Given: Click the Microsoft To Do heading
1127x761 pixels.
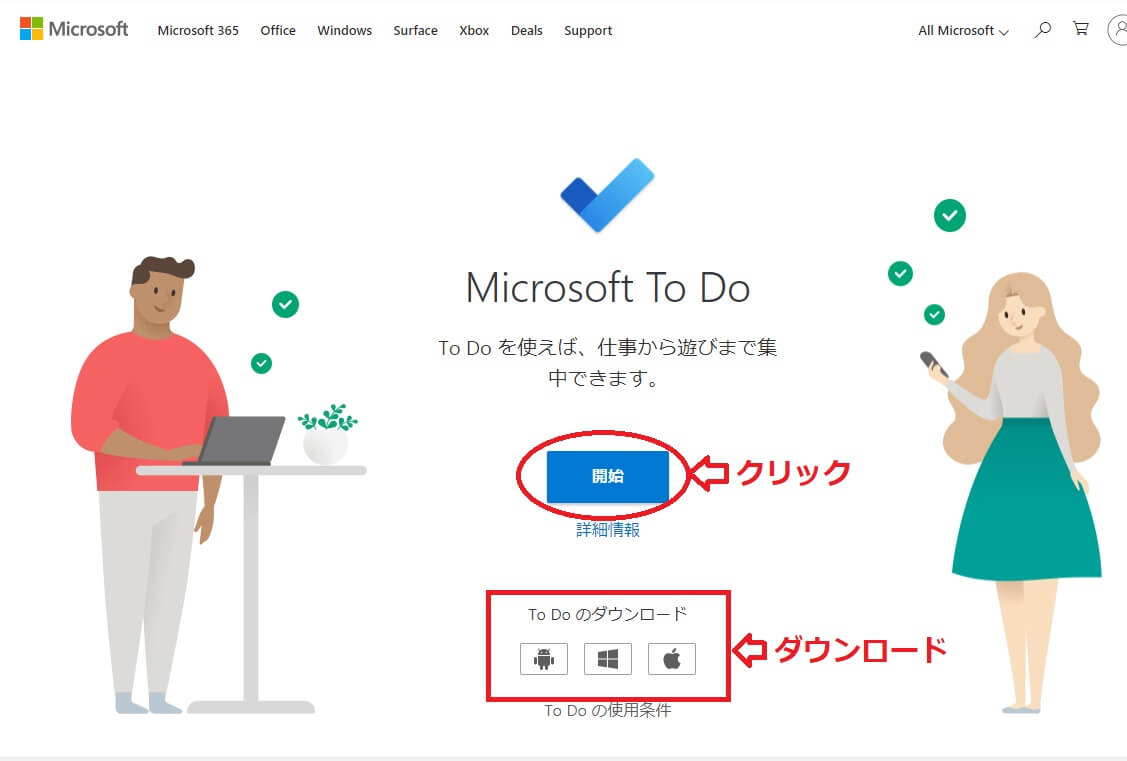Looking at the screenshot, I should pos(608,287).
